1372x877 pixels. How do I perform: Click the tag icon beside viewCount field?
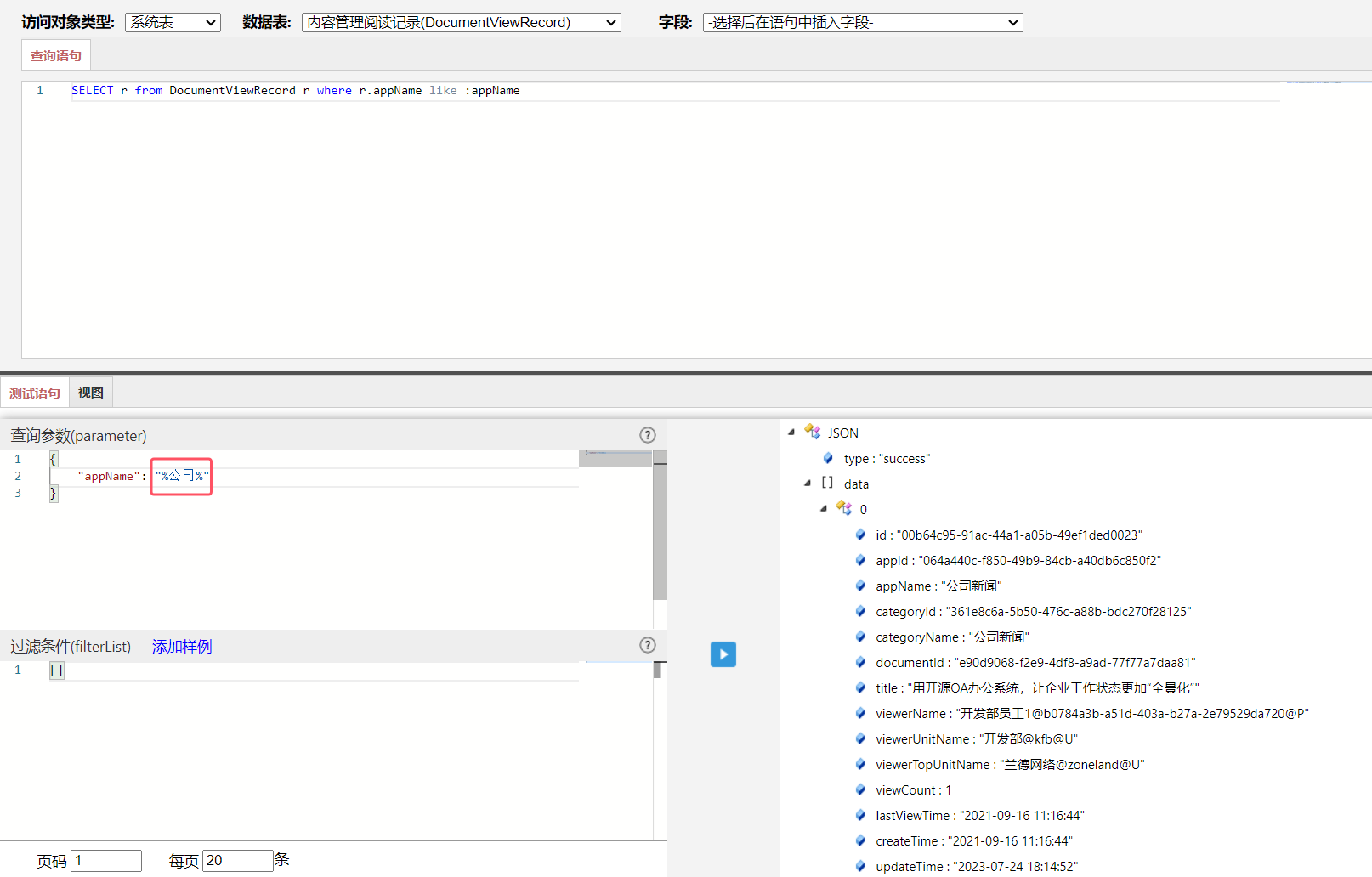pos(860,789)
